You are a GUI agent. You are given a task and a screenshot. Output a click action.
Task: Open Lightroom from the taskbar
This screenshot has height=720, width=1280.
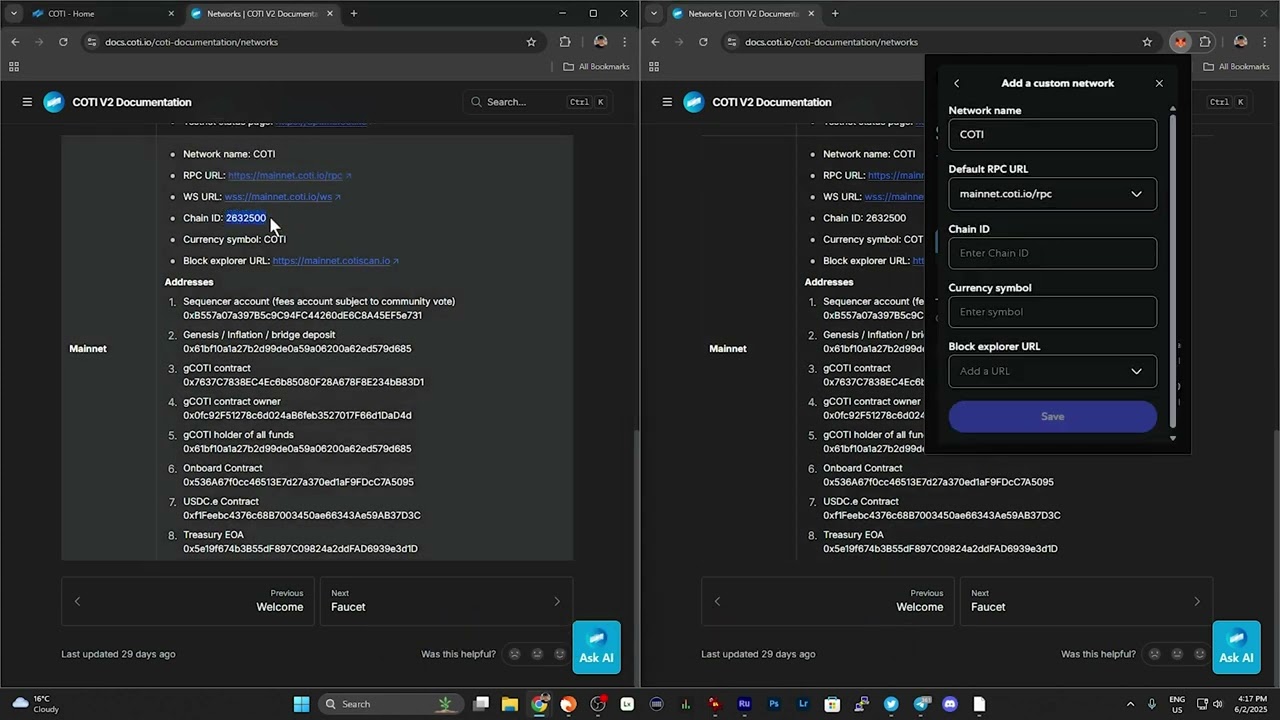(803, 704)
